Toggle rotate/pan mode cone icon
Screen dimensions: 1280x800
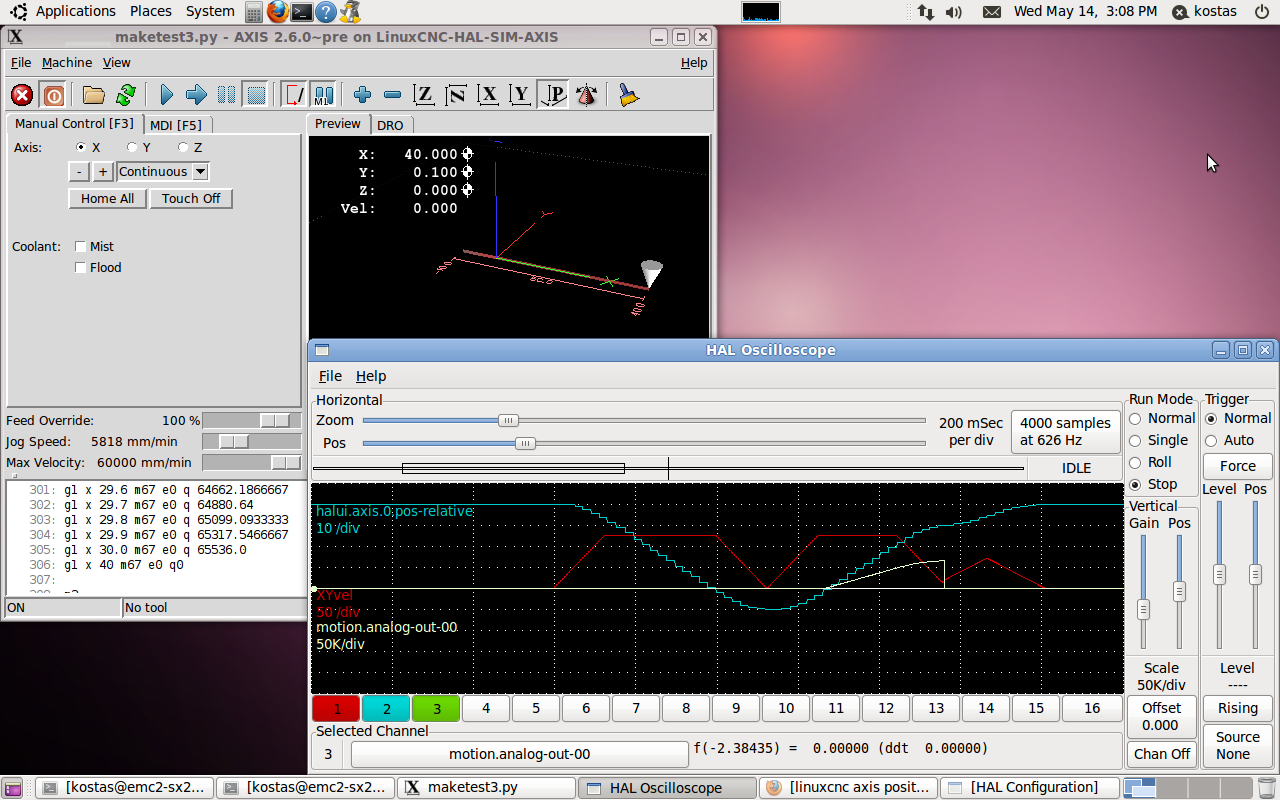pyautogui.click(x=586, y=95)
